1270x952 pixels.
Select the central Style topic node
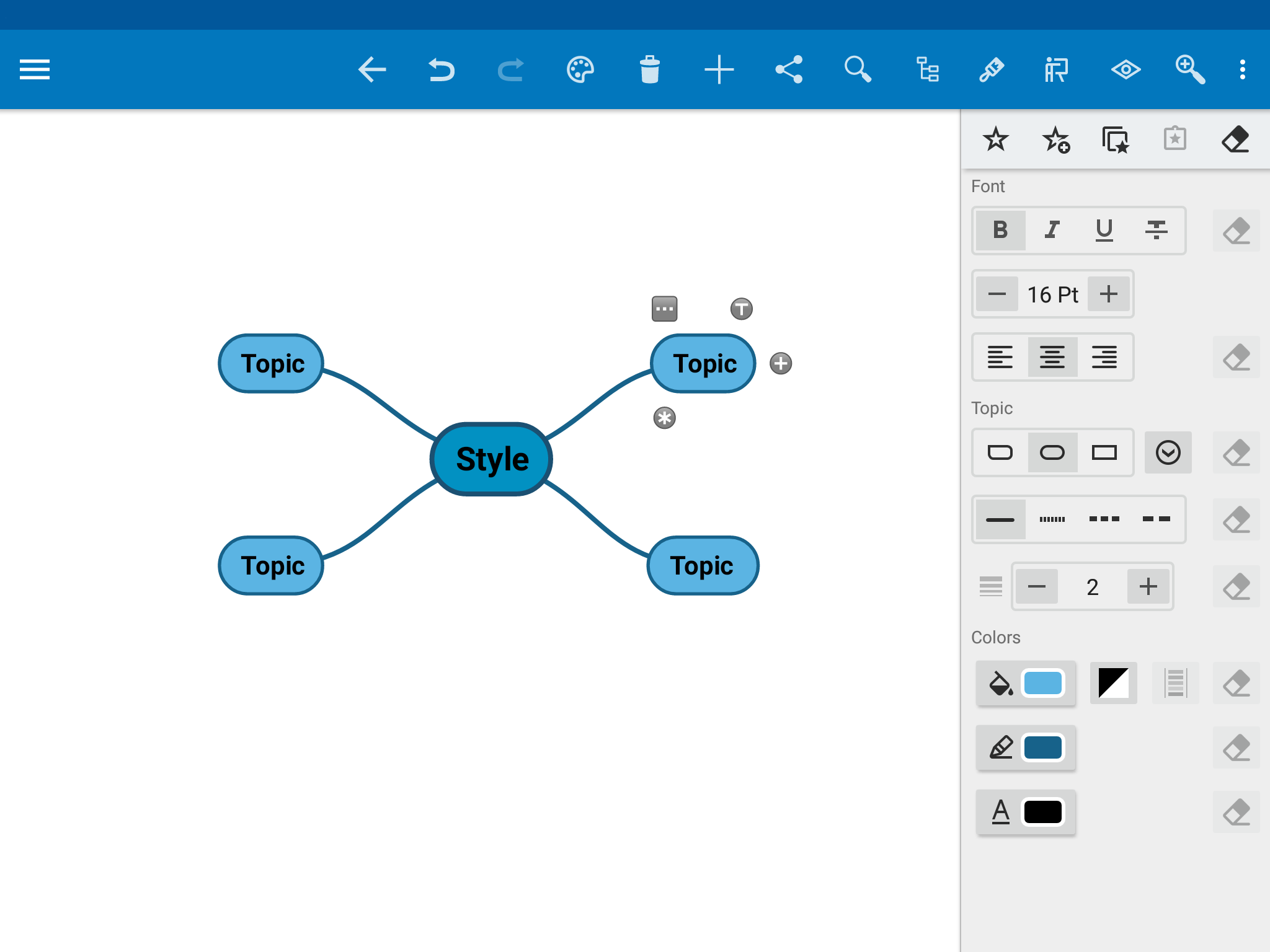(491, 459)
